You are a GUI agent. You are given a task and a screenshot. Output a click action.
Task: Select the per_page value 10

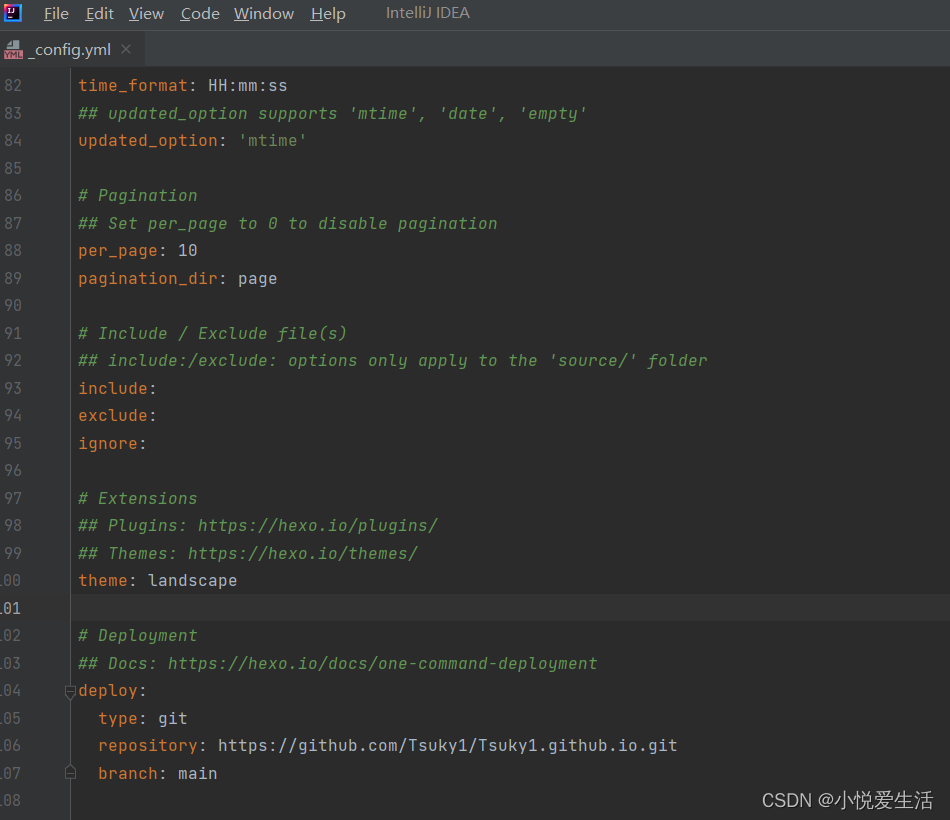[186, 250]
